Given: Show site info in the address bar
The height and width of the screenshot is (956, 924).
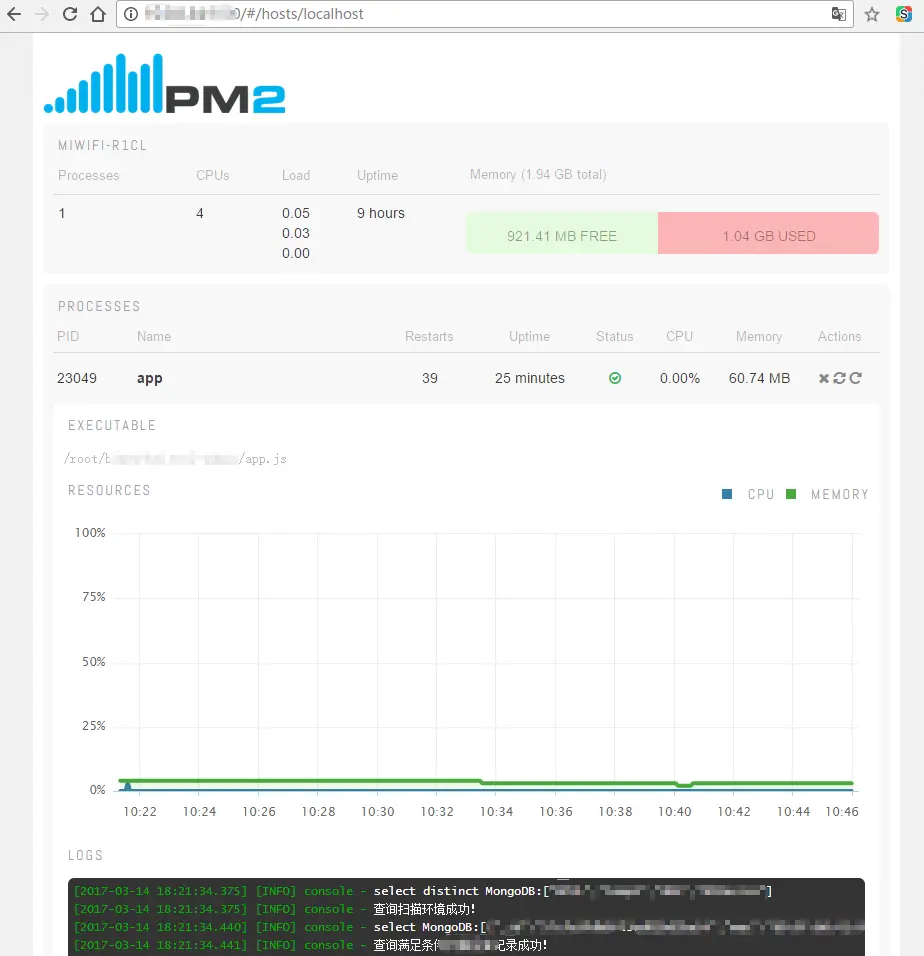Looking at the screenshot, I should (131, 14).
